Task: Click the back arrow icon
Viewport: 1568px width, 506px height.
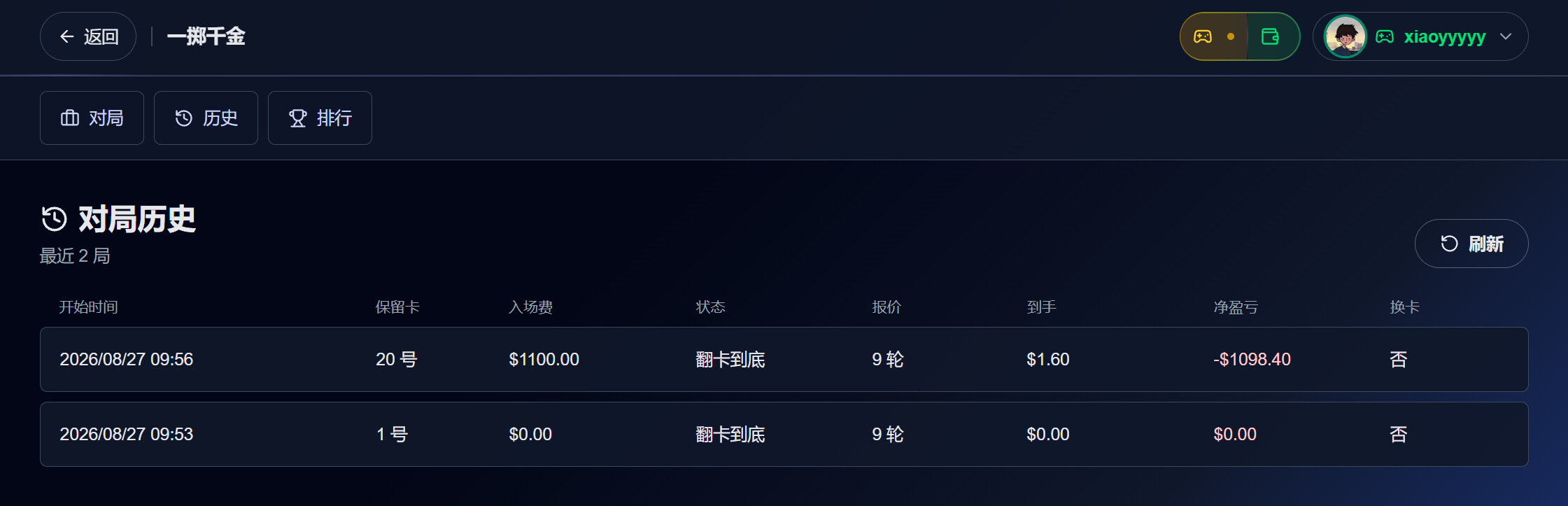Action: (x=67, y=36)
